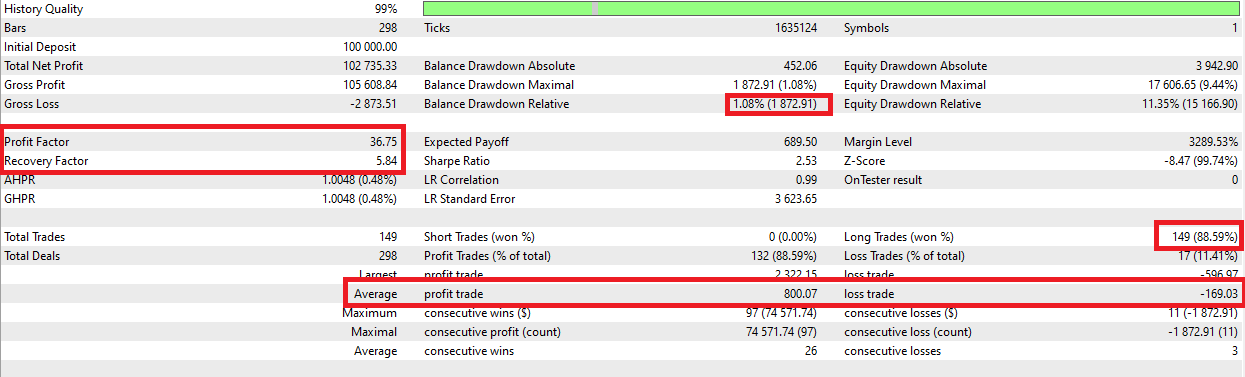Select the Sharpe Ratio value 2.53

805,161
